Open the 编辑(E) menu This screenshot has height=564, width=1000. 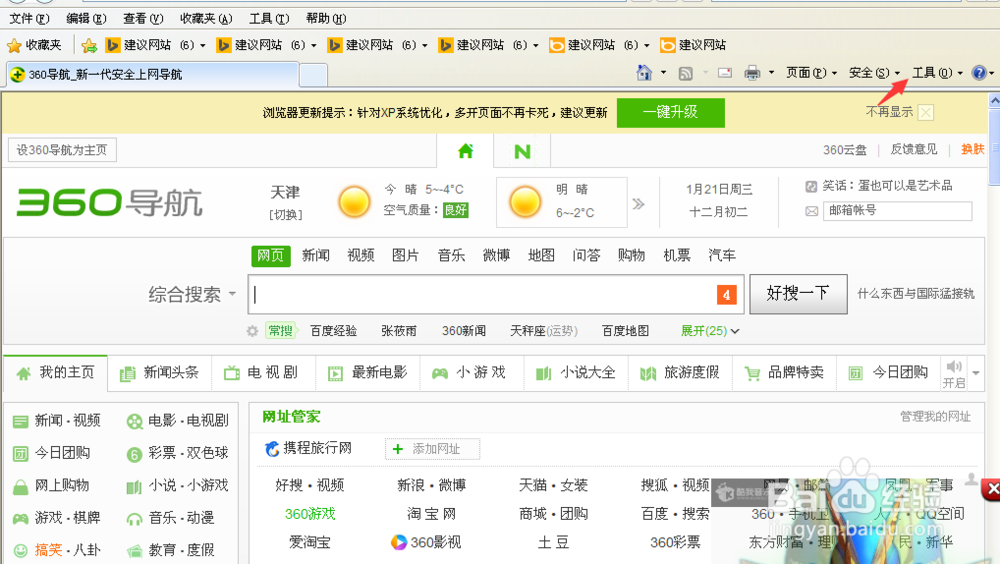pos(86,19)
